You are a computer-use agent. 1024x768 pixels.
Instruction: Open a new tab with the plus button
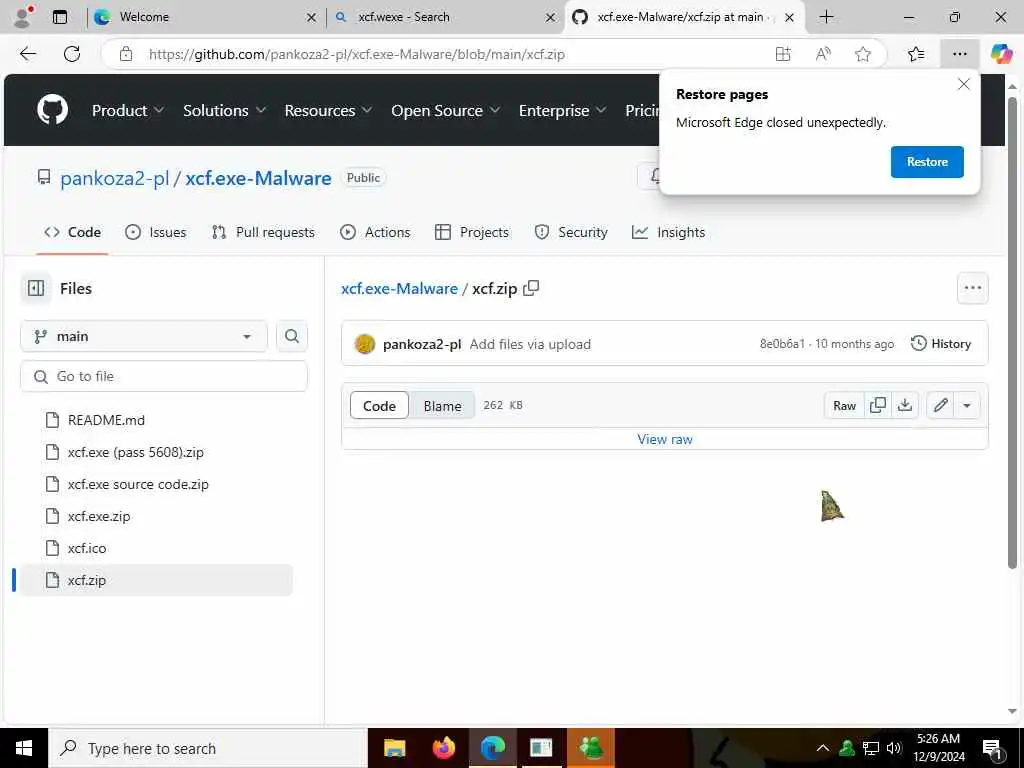[826, 17]
